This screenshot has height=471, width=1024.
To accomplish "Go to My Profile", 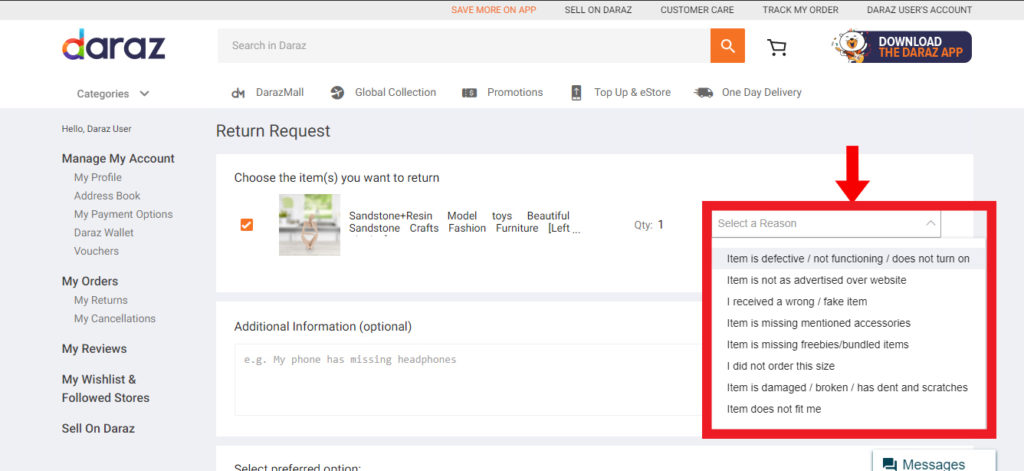I will click(x=98, y=178).
